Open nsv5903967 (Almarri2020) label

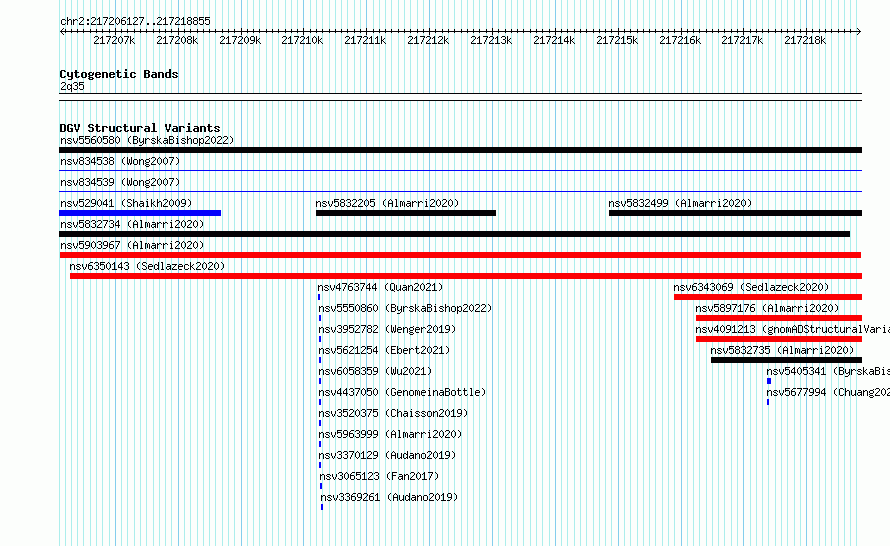point(132,245)
